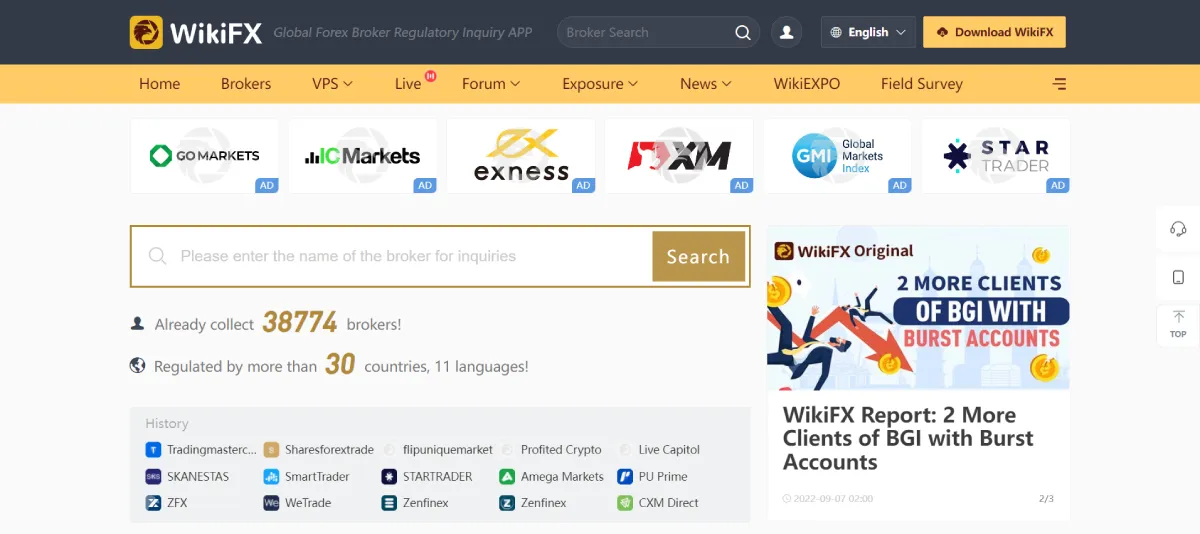This screenshot has height=534, width=1200.
Task: Expand the Forum menu dropdown
Action: tap(491, 84)
